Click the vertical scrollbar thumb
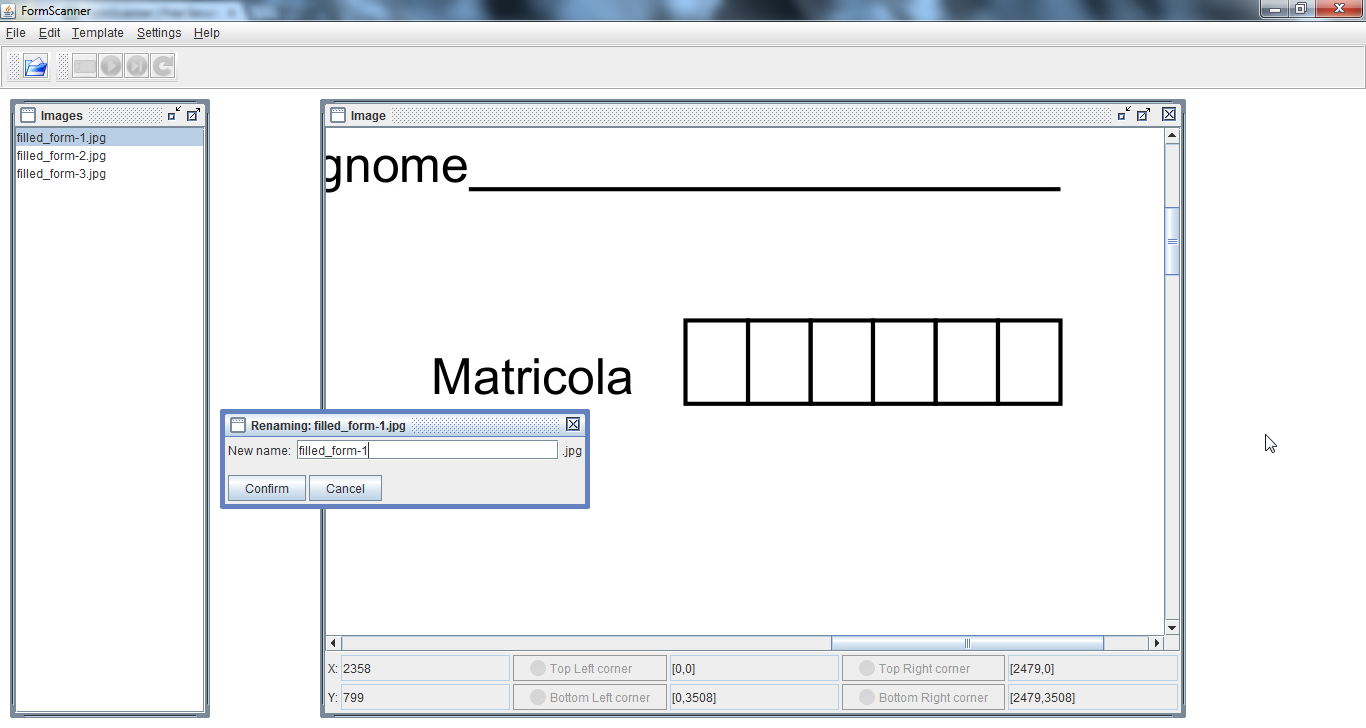 (1172, 241)
